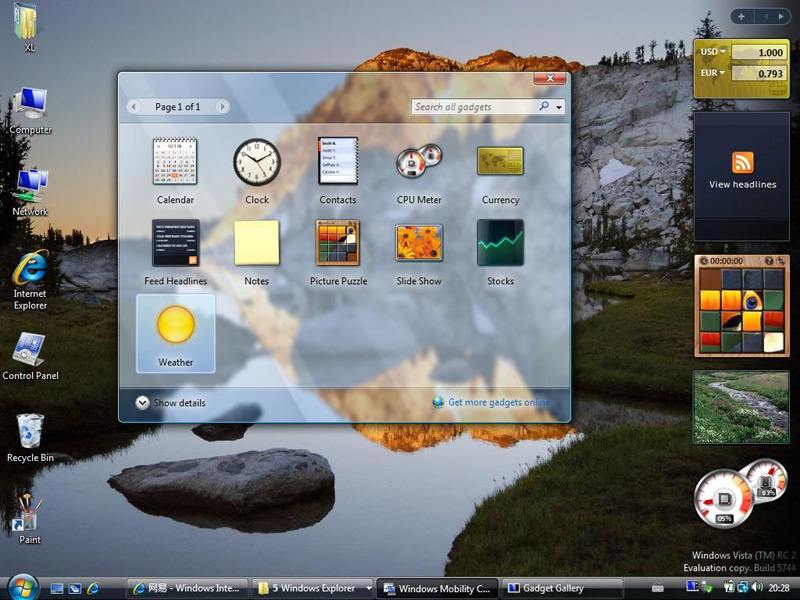This screenshot has height=600, width=800.
Task: Close the Gadget Gallery window
Action: pos(550,78)
